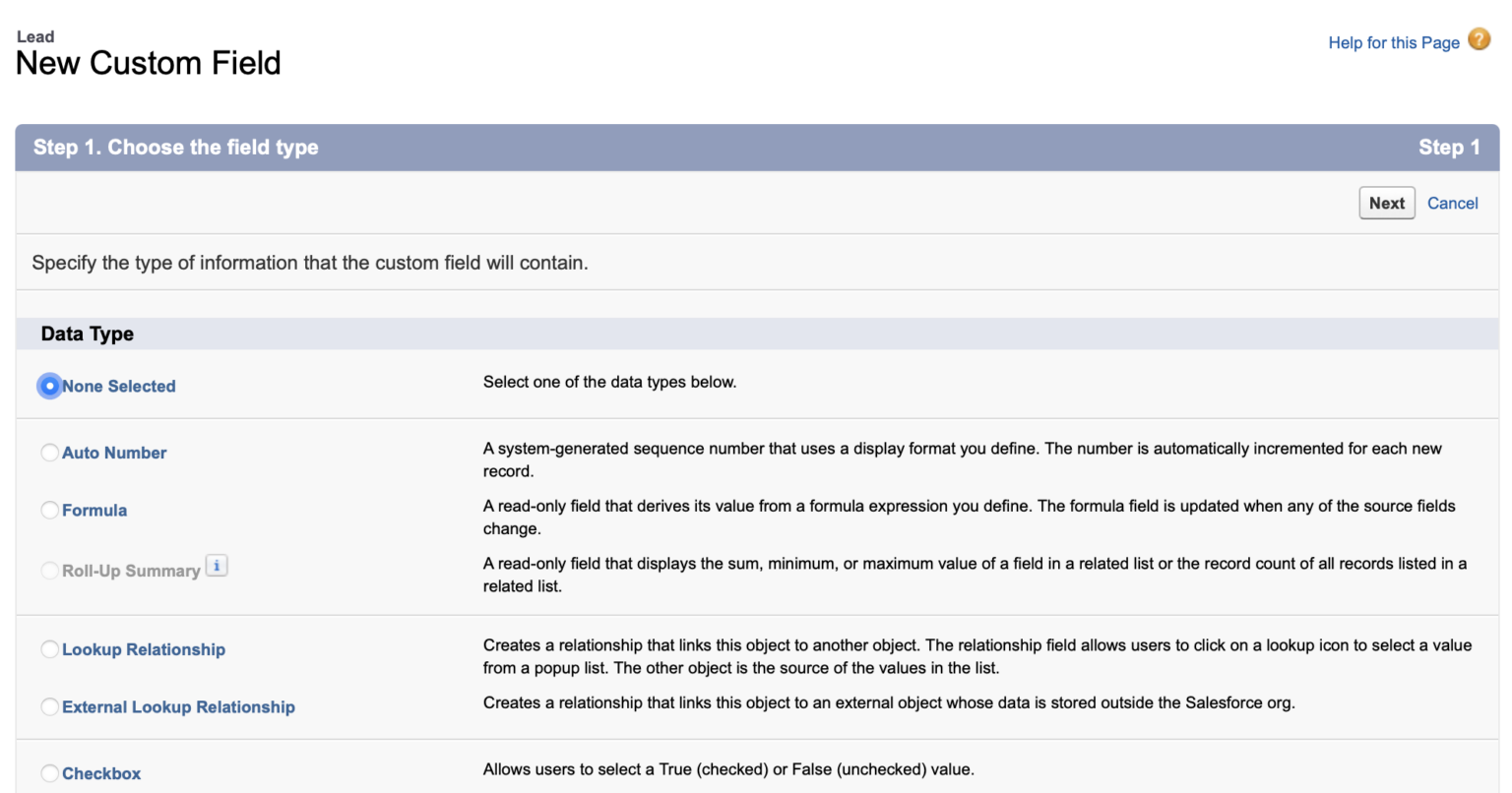The image size is (1512, 793).
Task: Click the greyed-out Roll-Up Summary label
Action: tap(132, 571)
